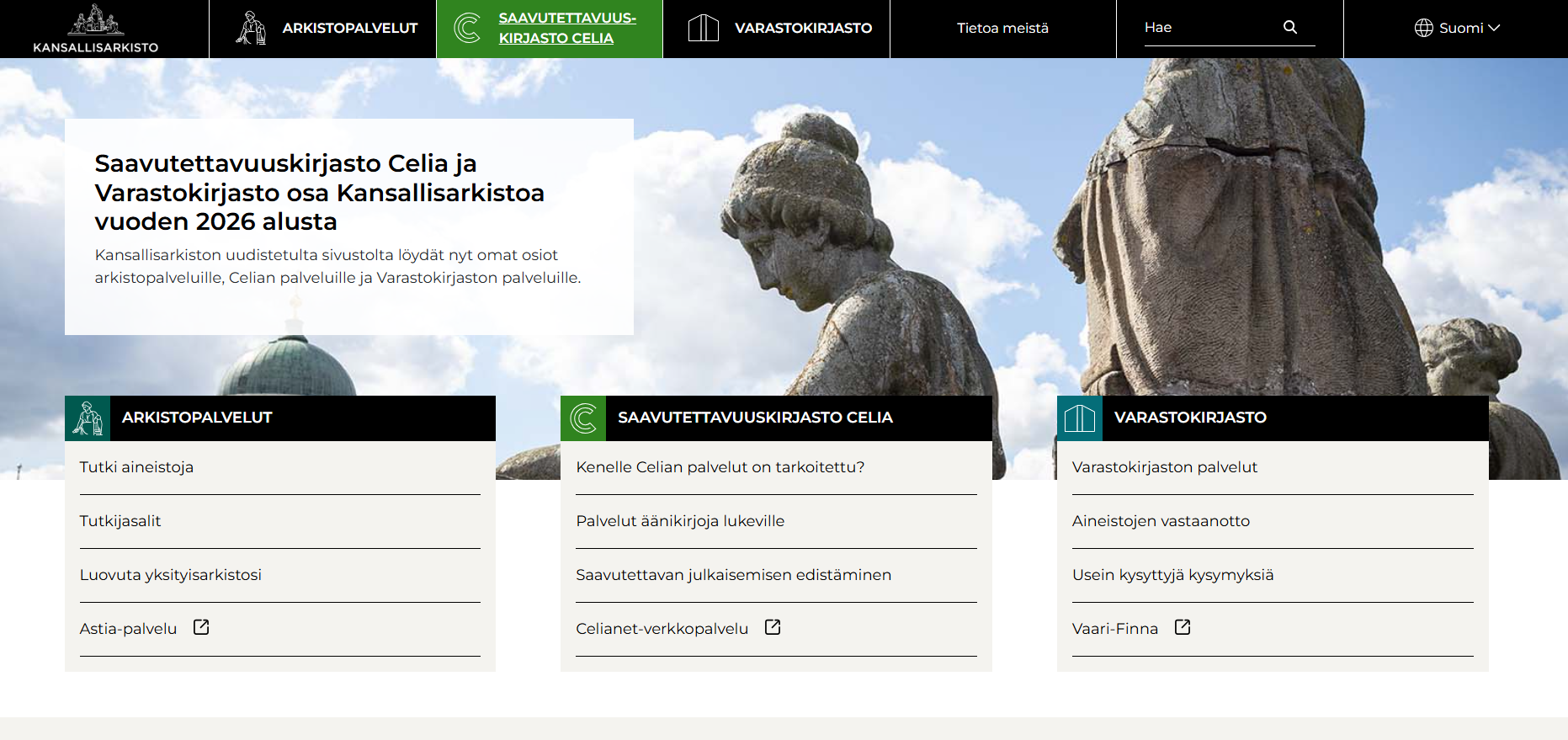This screenshot has height=740, width=1568.
Task: Click the hero headline about Celia ja Varastokirjasto
Action: (x=320, y=192)
